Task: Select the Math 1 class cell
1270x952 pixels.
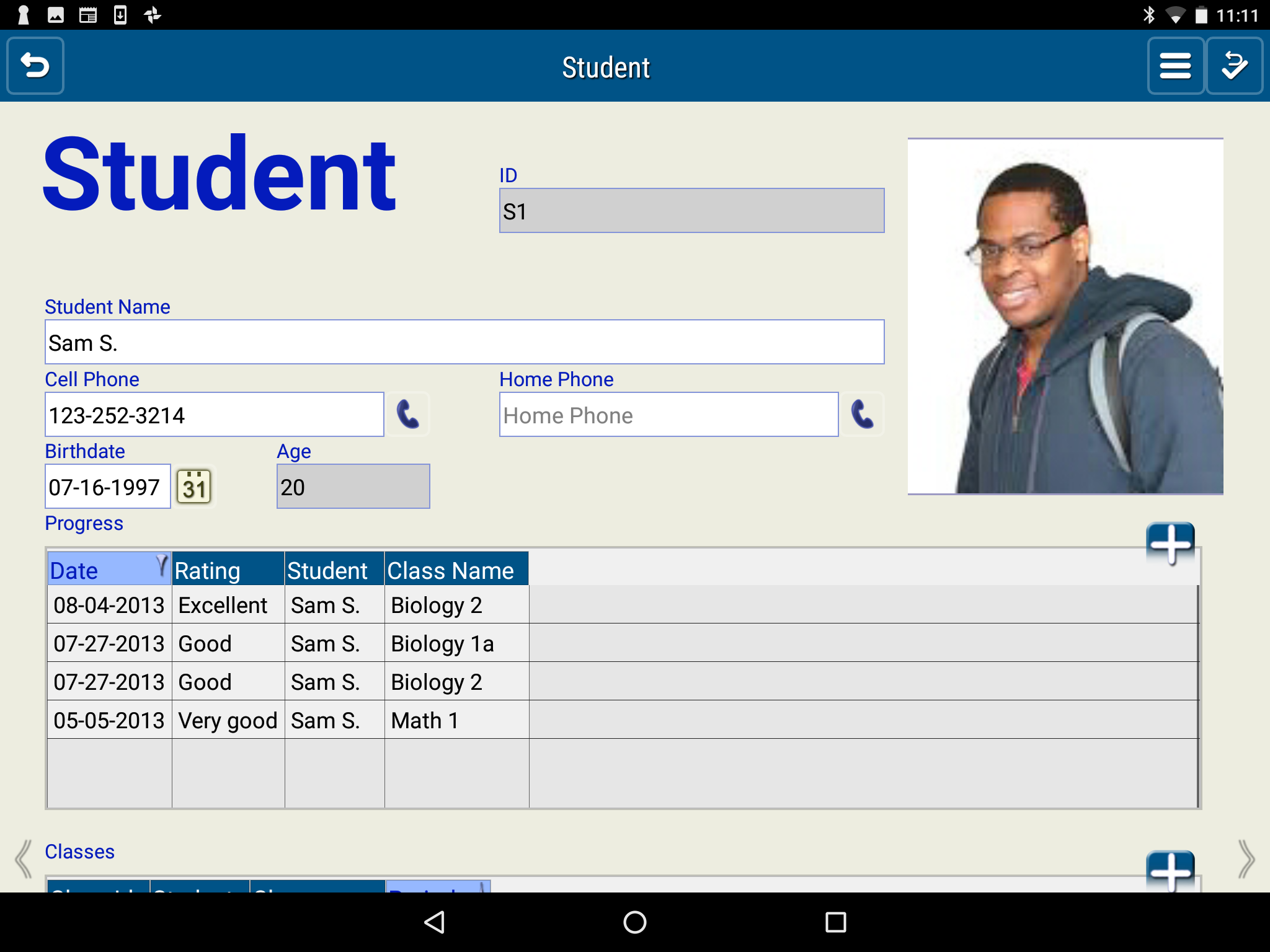Action: (456, 720)
